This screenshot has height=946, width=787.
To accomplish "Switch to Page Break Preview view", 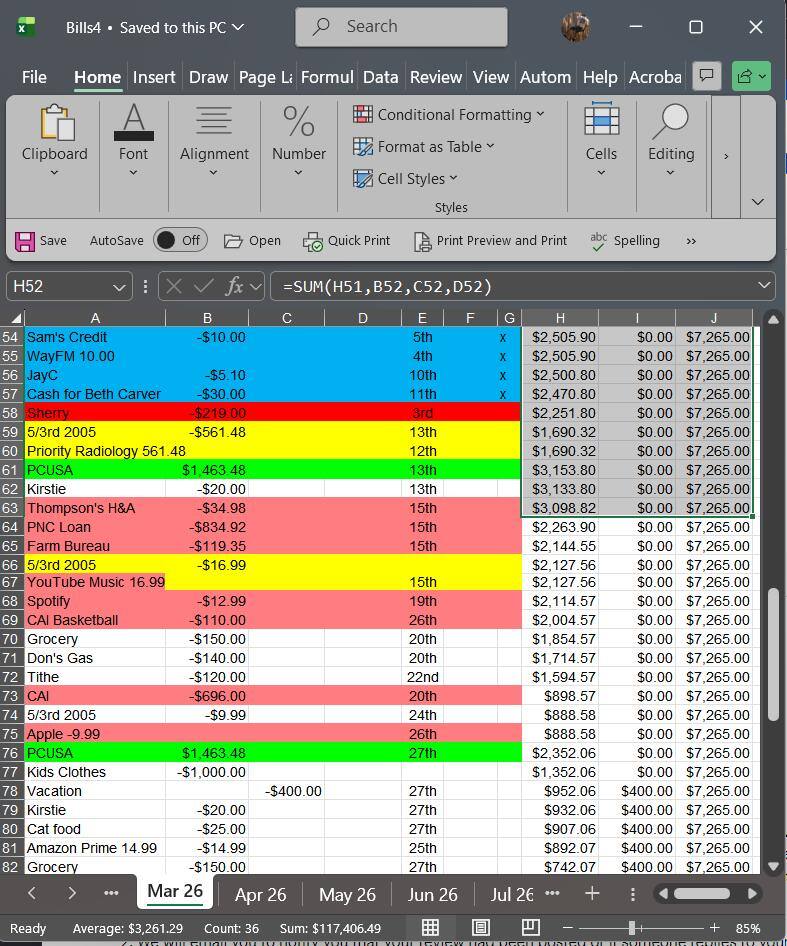I will [530, 927].
